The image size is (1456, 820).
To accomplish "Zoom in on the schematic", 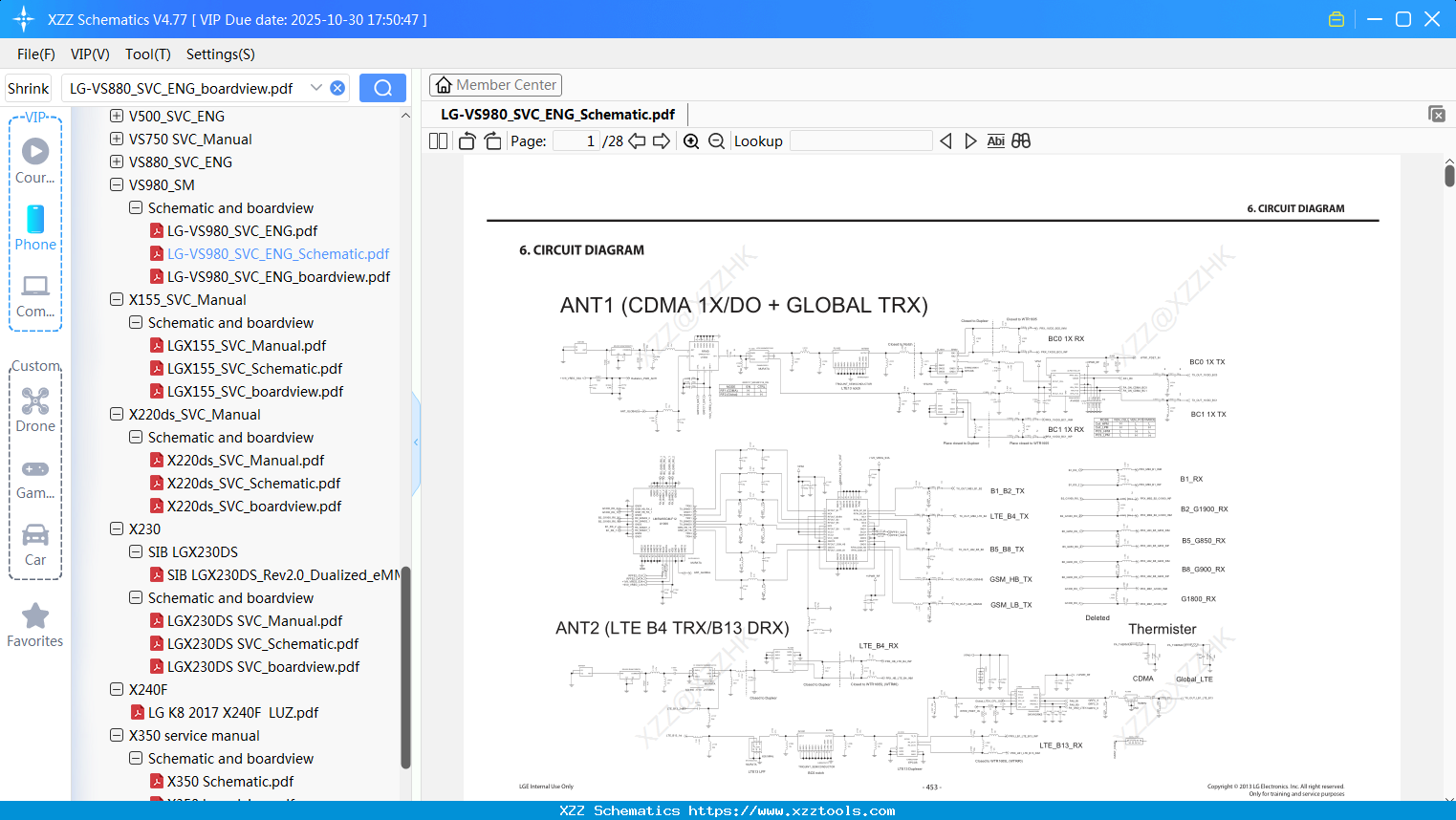I will [x=690, y=140].
